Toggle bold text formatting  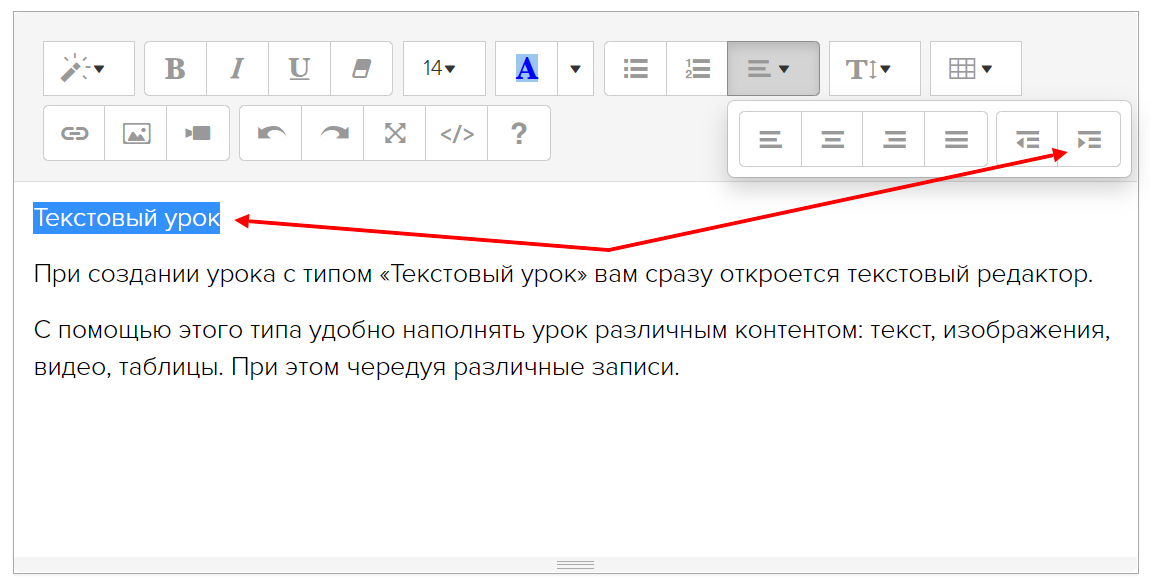click(x=175, y=69)
